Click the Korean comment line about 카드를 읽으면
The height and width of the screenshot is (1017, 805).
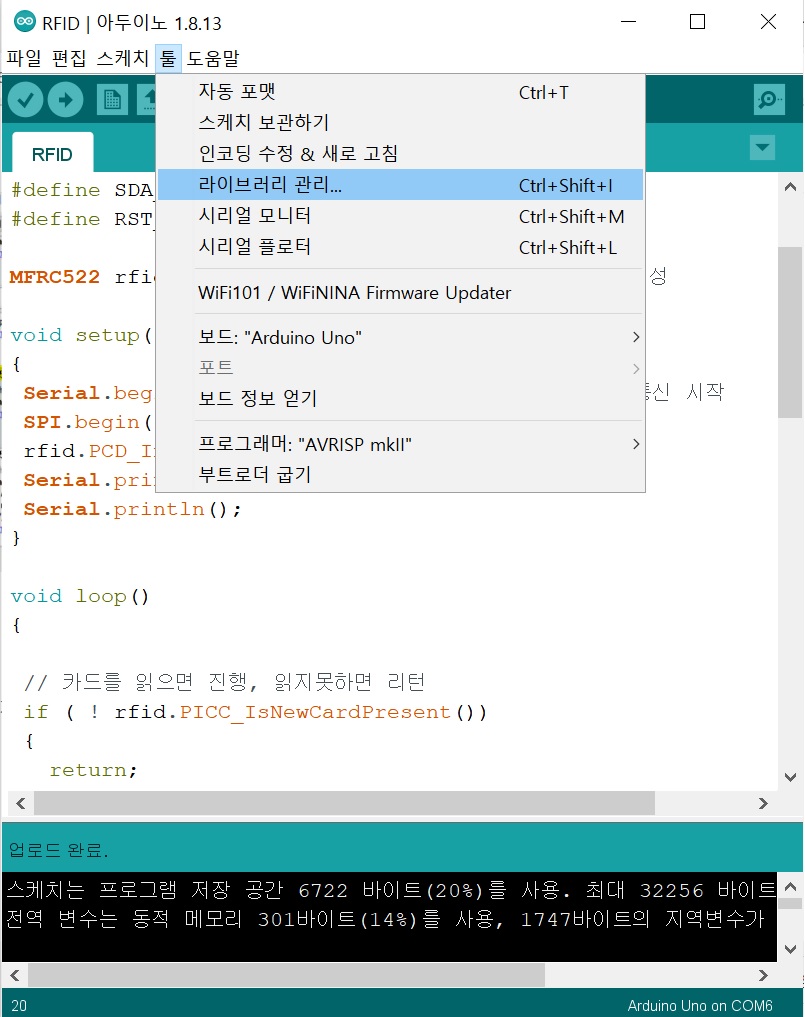[224, 682]
